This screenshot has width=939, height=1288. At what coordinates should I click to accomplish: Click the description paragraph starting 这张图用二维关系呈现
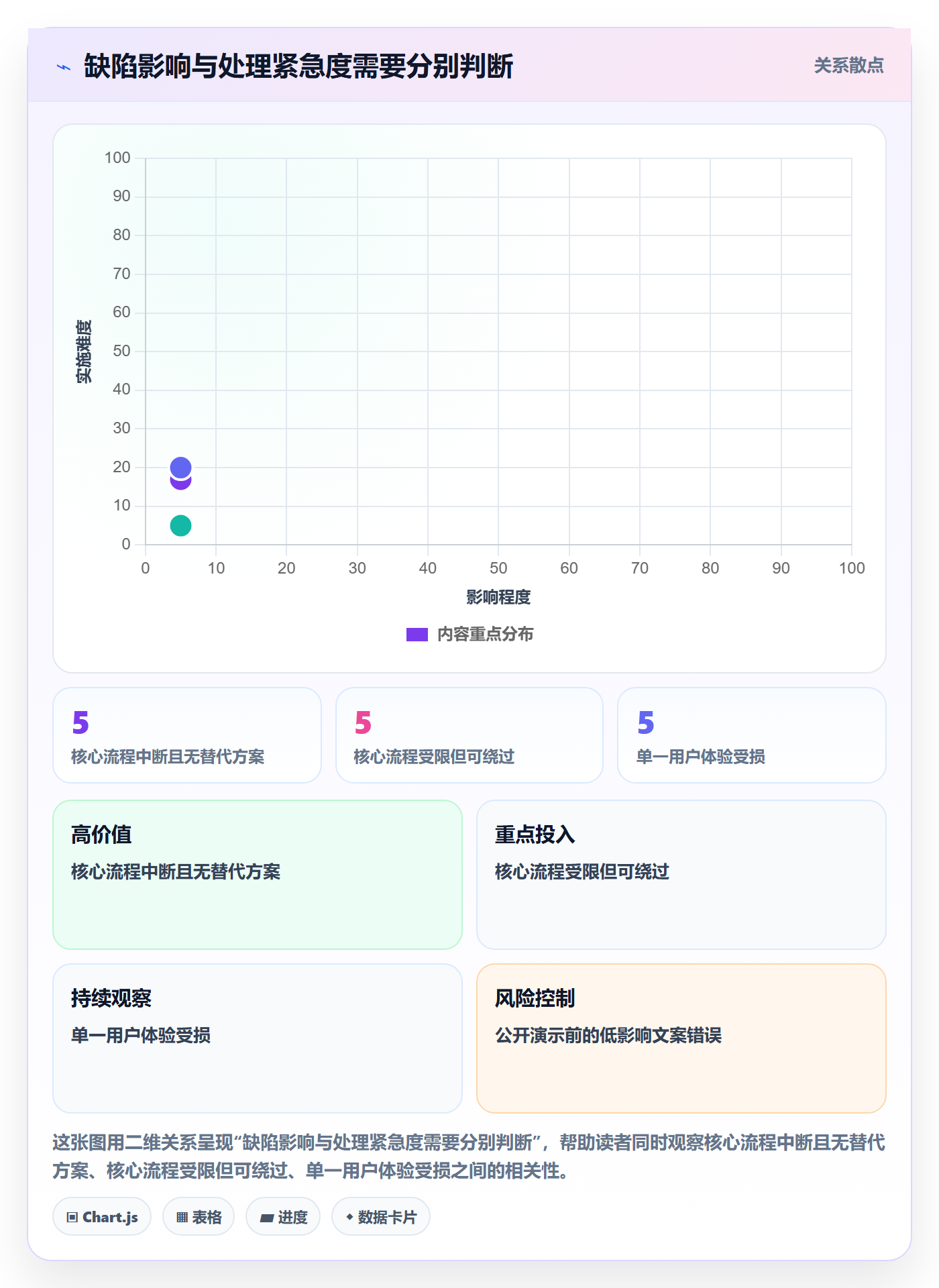(469, 1156)
